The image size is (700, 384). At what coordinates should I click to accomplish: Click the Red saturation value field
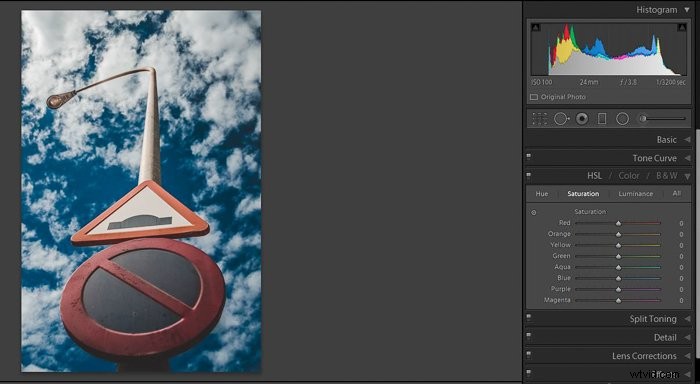(x=681, y=223)
